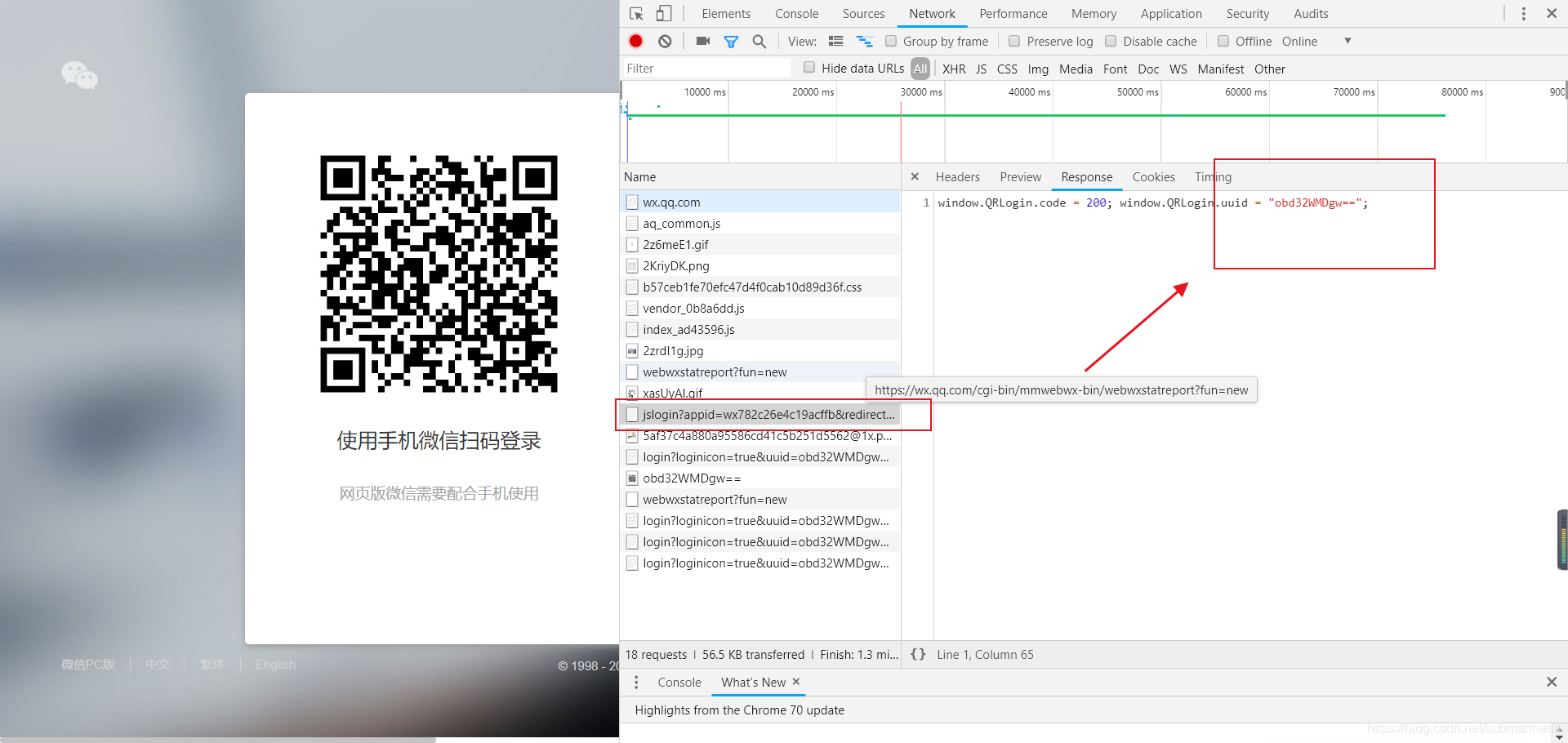The width and height of the screenshot is (1568, 743).
Task: Click the Name column header
Action: point(760,177)
